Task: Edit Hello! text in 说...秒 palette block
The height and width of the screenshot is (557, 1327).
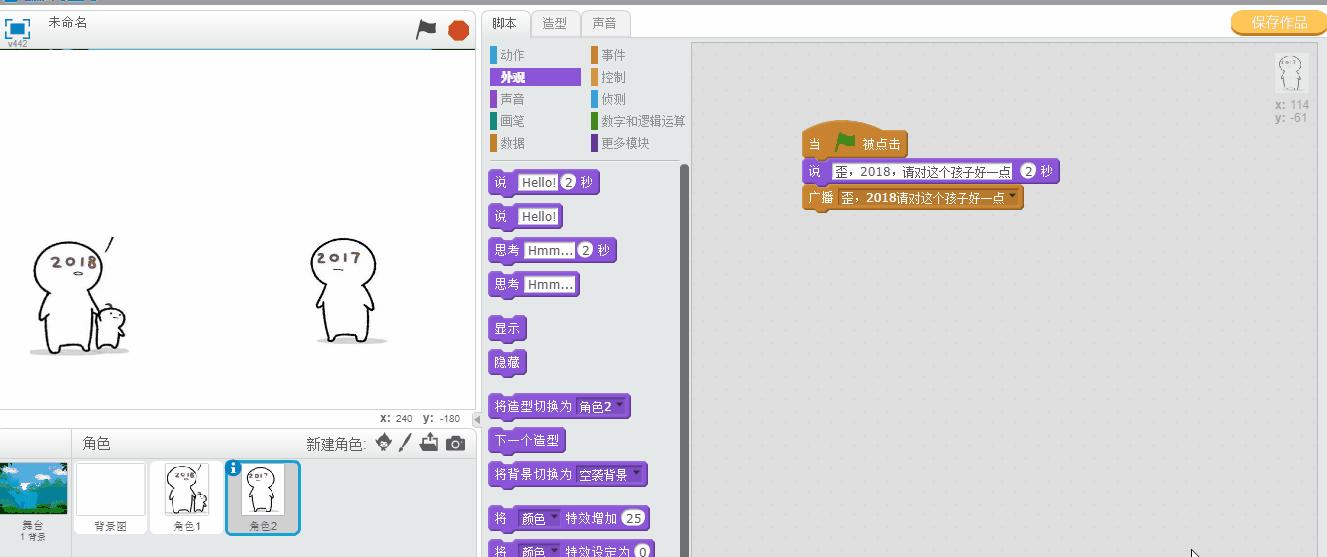Action: click(538, 183)
